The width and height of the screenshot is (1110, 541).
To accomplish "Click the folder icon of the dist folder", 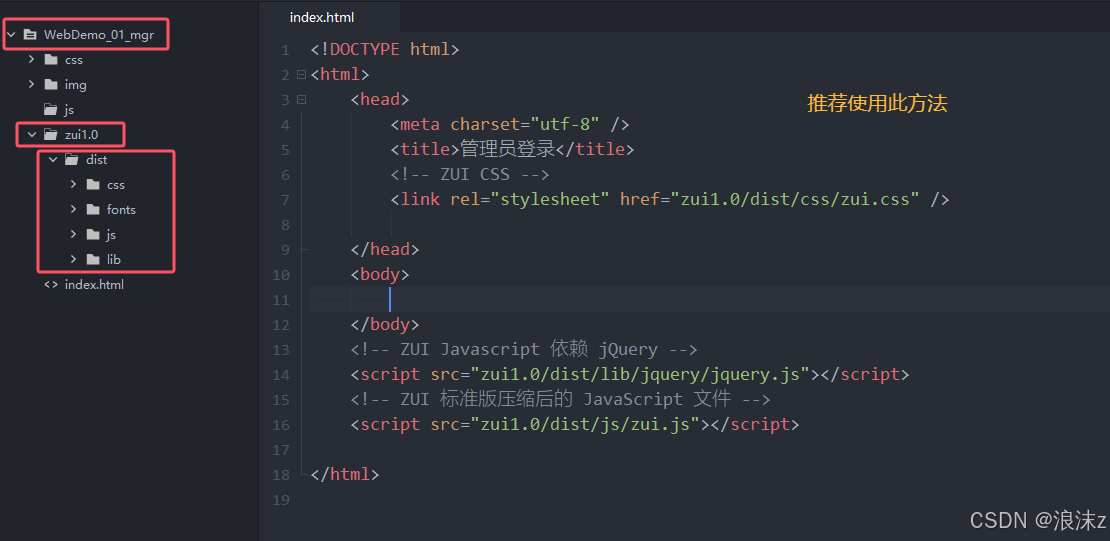I will (x=71, y=159).
